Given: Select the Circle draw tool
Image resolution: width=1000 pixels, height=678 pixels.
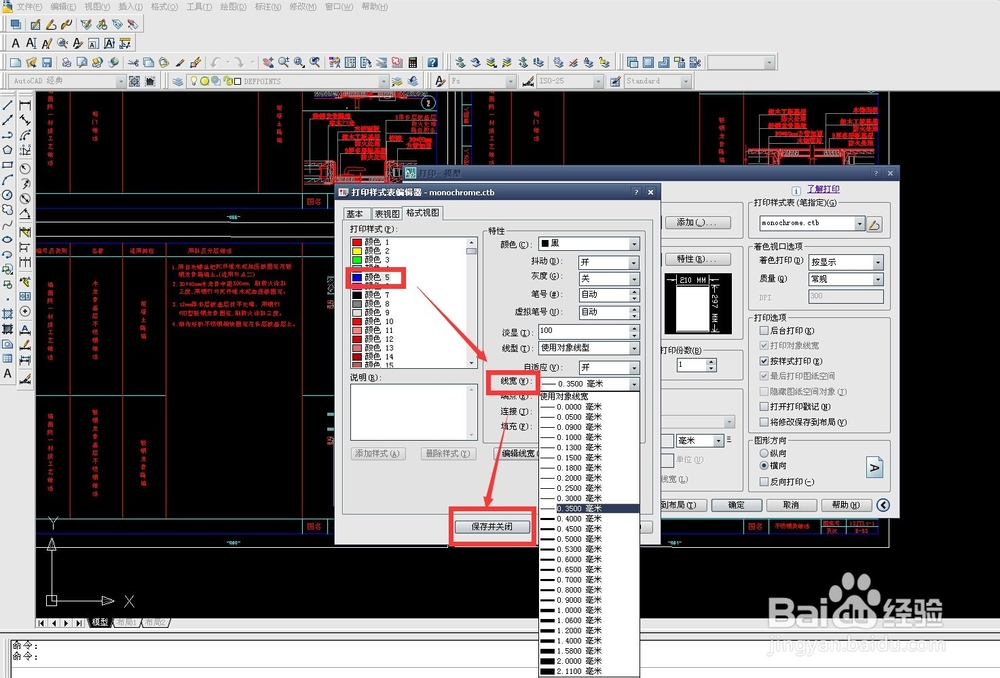Looking at the screenshot, I should pyautogui.click(x=8, y=195).
